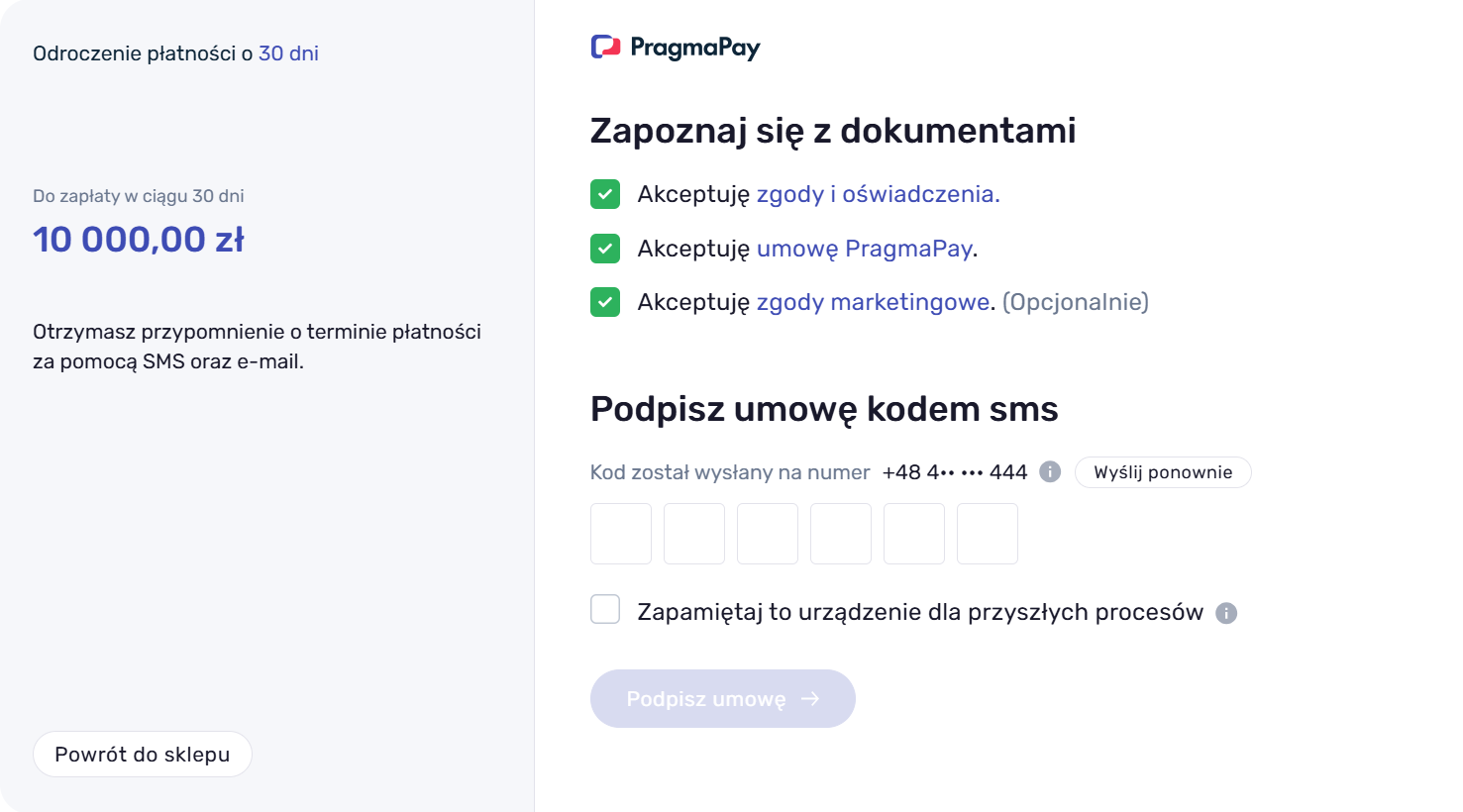
Task: Click arrow icon on Podpisz umowę button
Action: (810, 699)
